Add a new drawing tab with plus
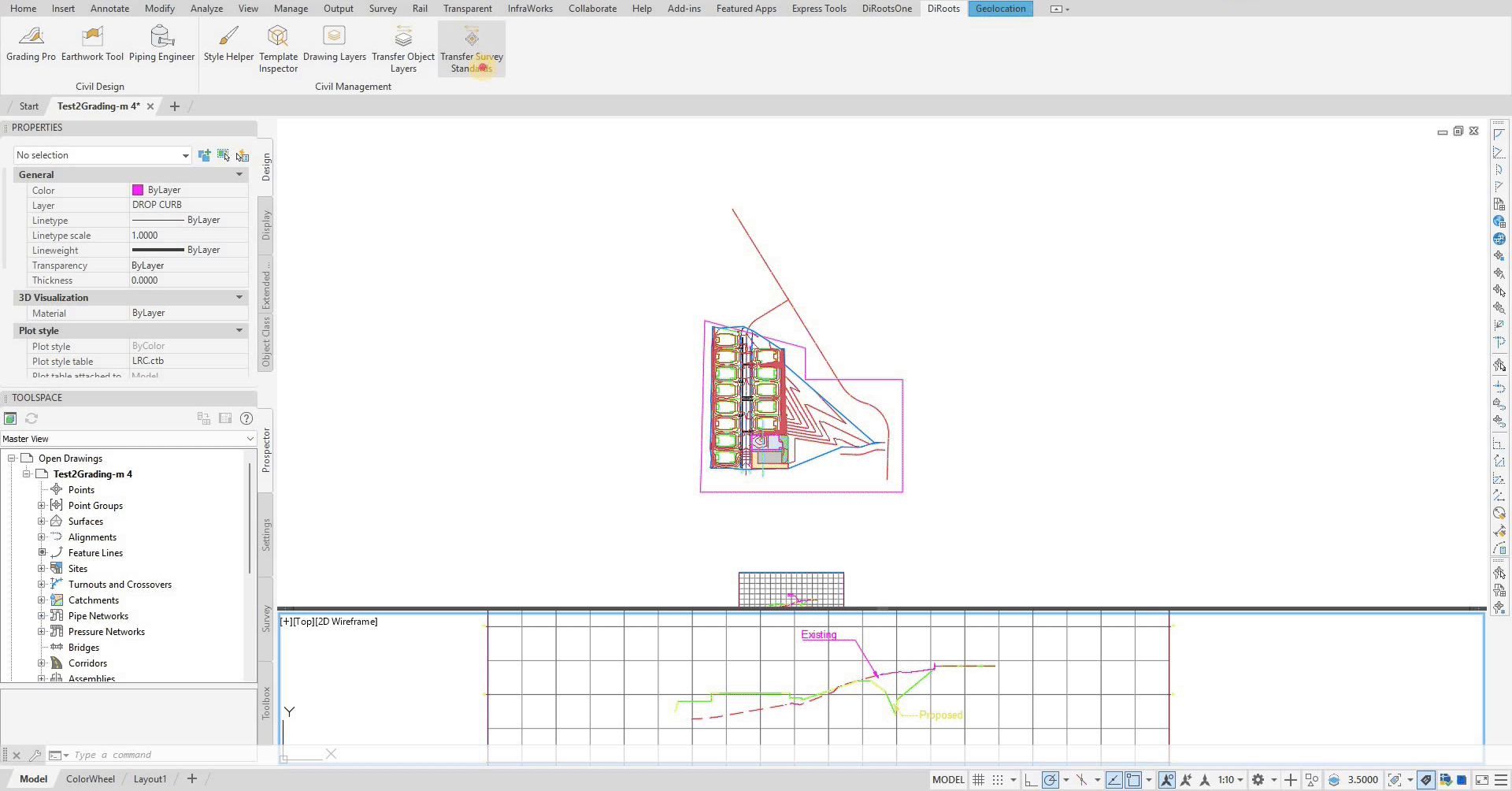1512x791 pixels. pos(175,106)
